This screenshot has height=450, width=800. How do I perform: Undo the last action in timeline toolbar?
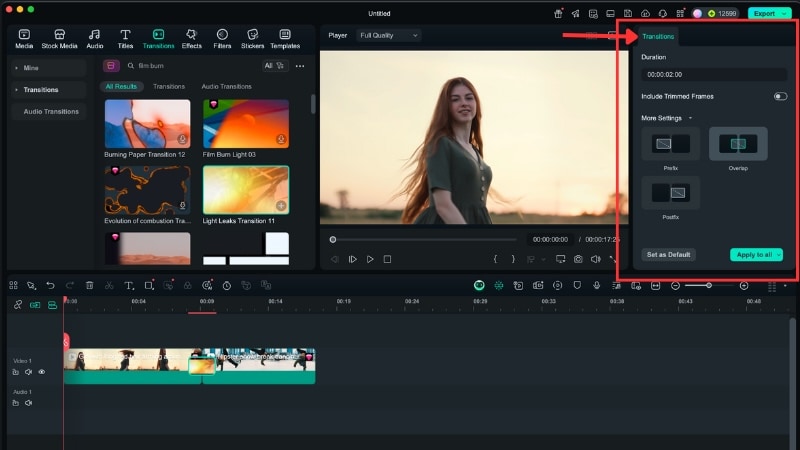point(50,285)
